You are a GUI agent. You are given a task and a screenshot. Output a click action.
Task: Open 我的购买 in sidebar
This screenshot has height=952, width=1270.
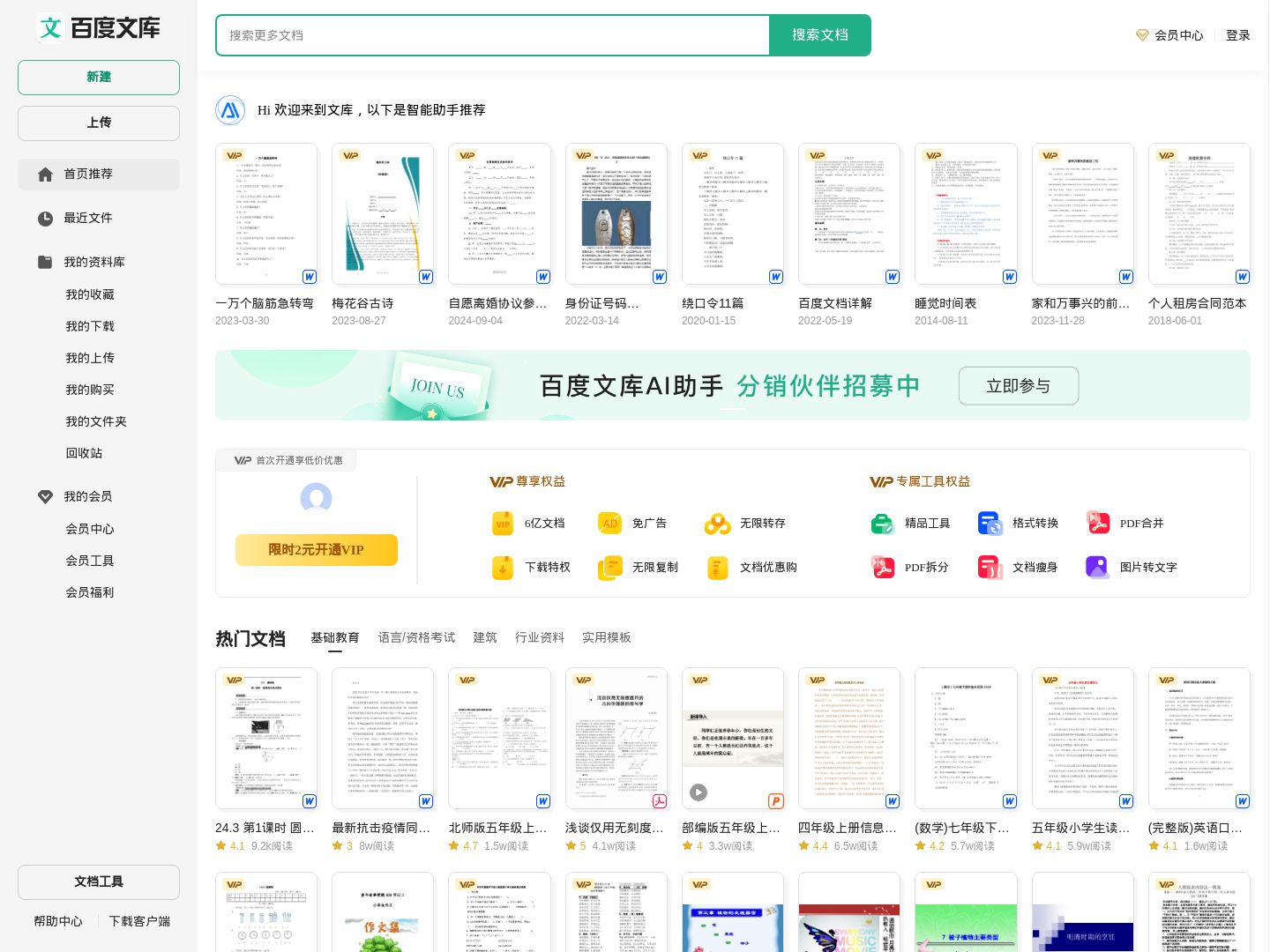tap(90, 390)
